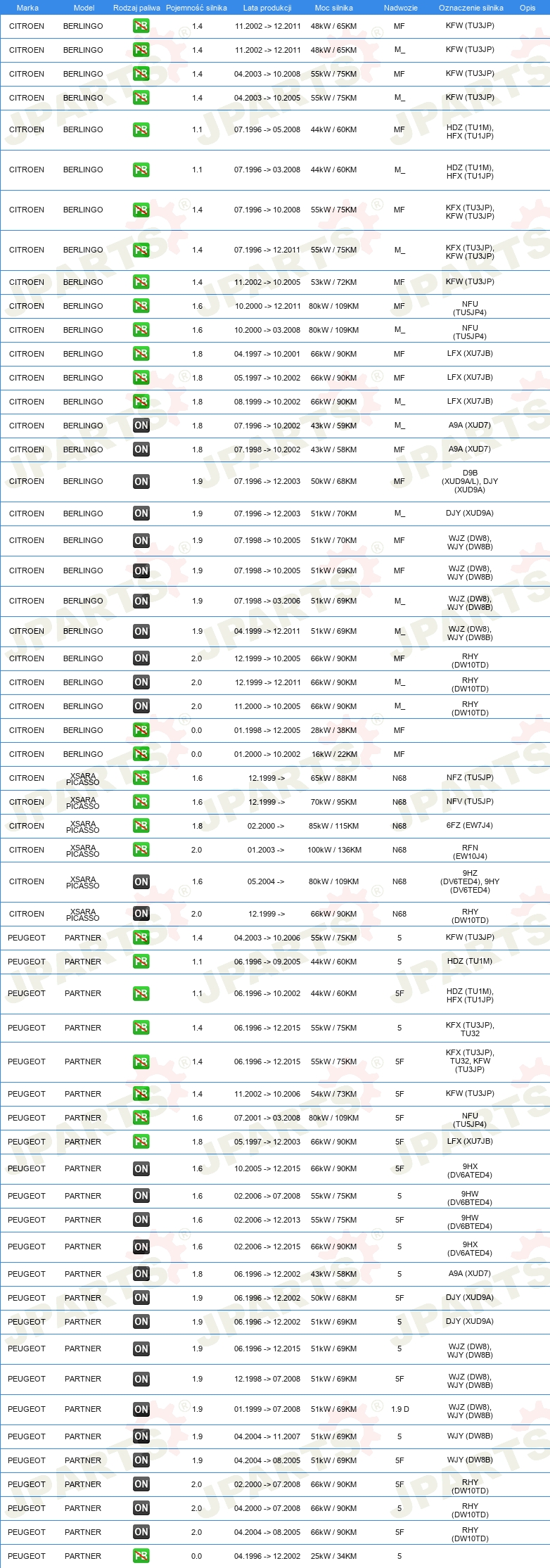The width and height of the screenshot is (550, 1568).
Task: Select production years 05.1997 -> 10.2002
Action: click(x=267, y=378)
